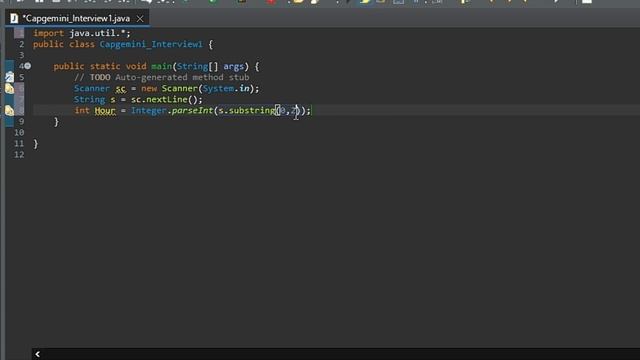Image resolution: width=640 pixels, height=360 pixels.
Task: Click the 'Integer' class reference
Action: pos(149,110)
